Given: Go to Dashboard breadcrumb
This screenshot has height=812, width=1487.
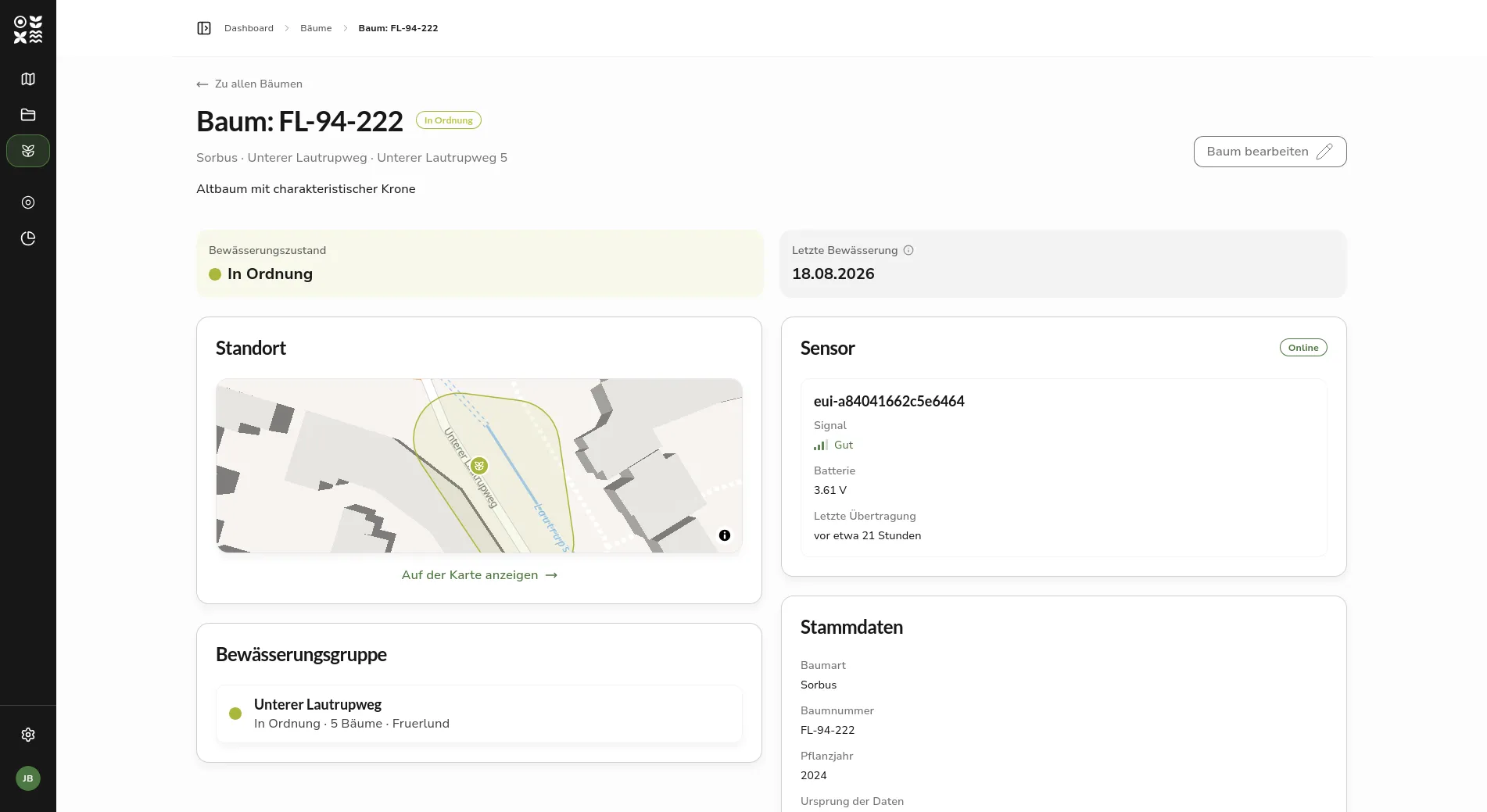Looking at the screenshot, I should click(x=249, y=28).
